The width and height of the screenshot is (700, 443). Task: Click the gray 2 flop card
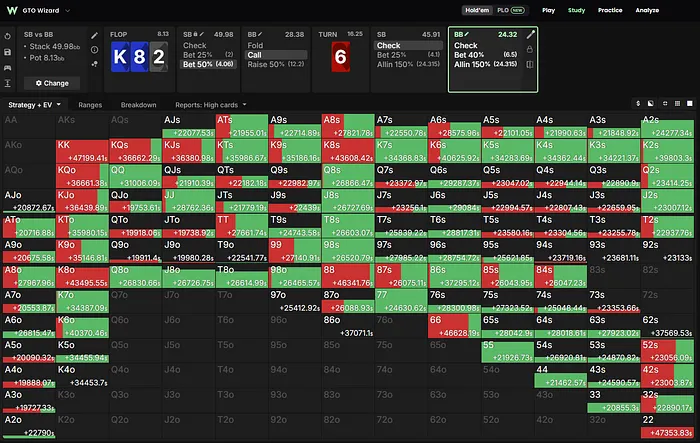[158, 57]
